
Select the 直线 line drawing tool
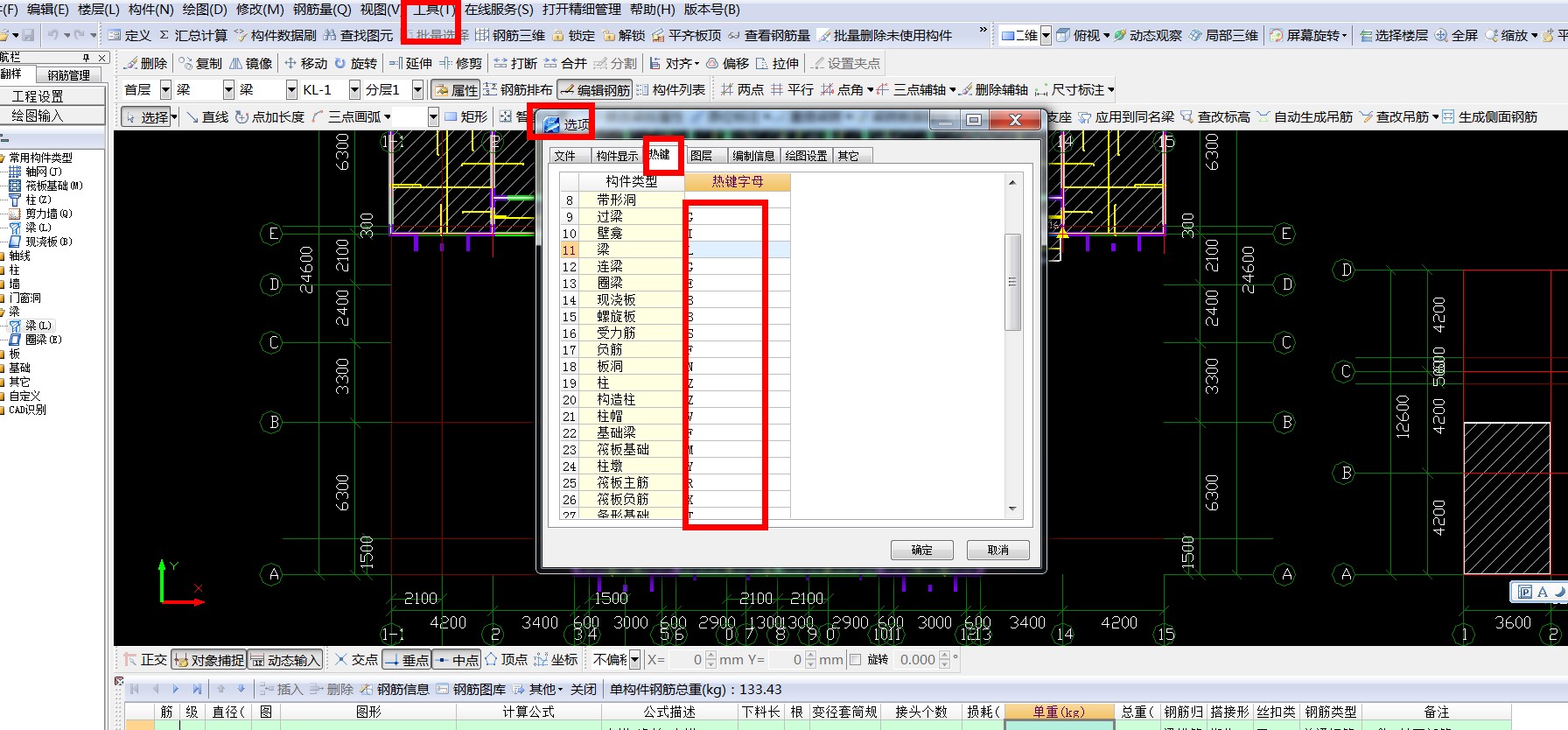206,117
